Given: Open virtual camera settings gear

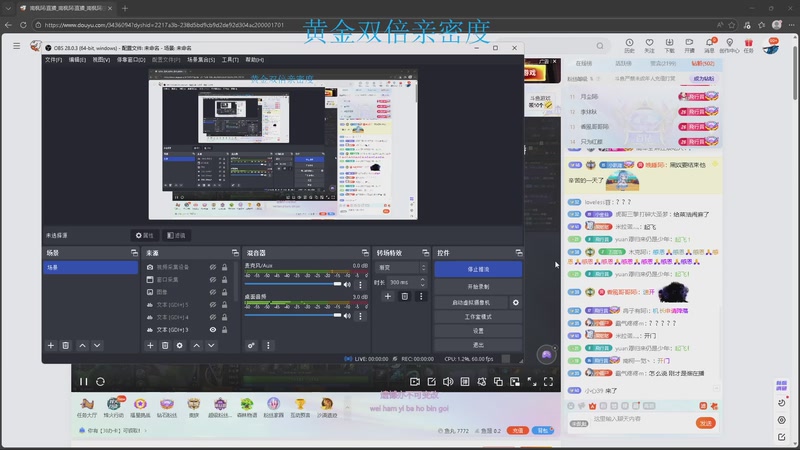Looking at the screenshot, I should click(516, 303).
